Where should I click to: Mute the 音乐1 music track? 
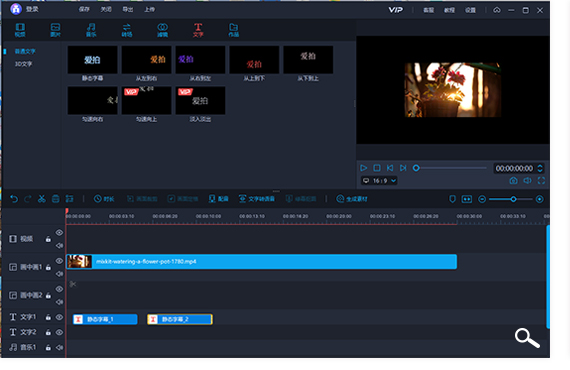(x=59, y=347)
